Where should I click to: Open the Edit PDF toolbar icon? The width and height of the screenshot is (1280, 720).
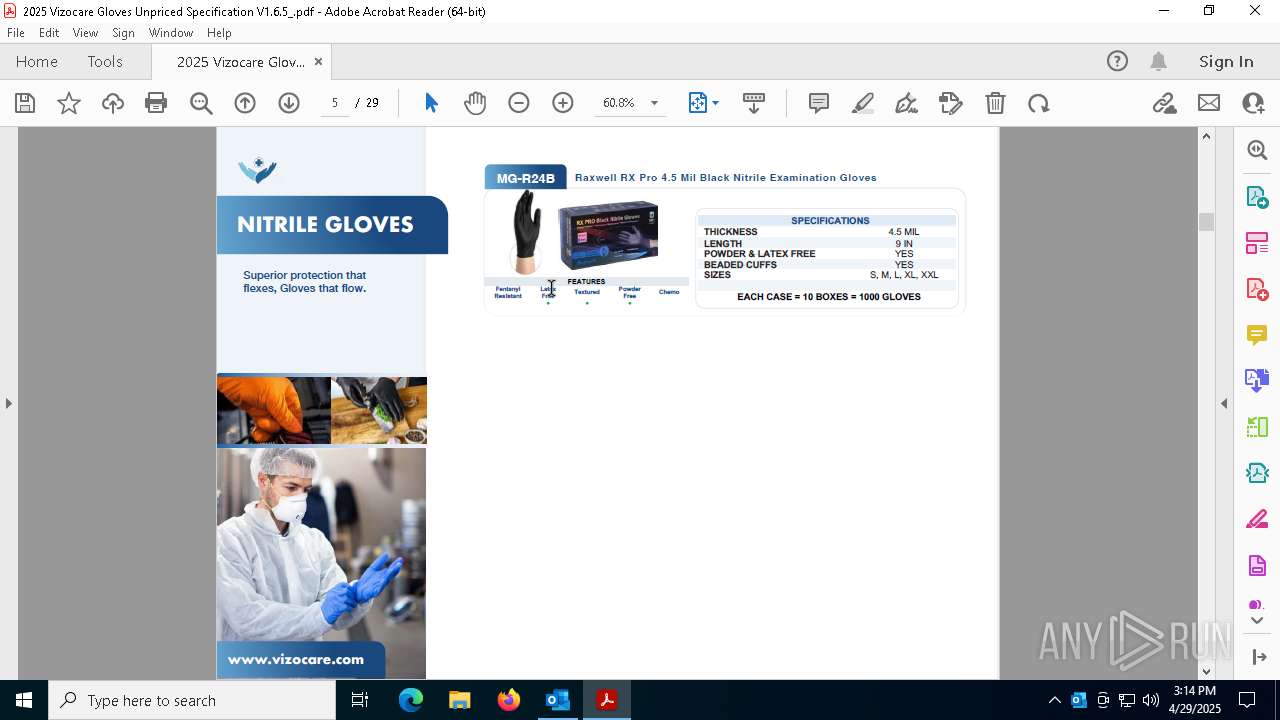(x=951, y=103)
